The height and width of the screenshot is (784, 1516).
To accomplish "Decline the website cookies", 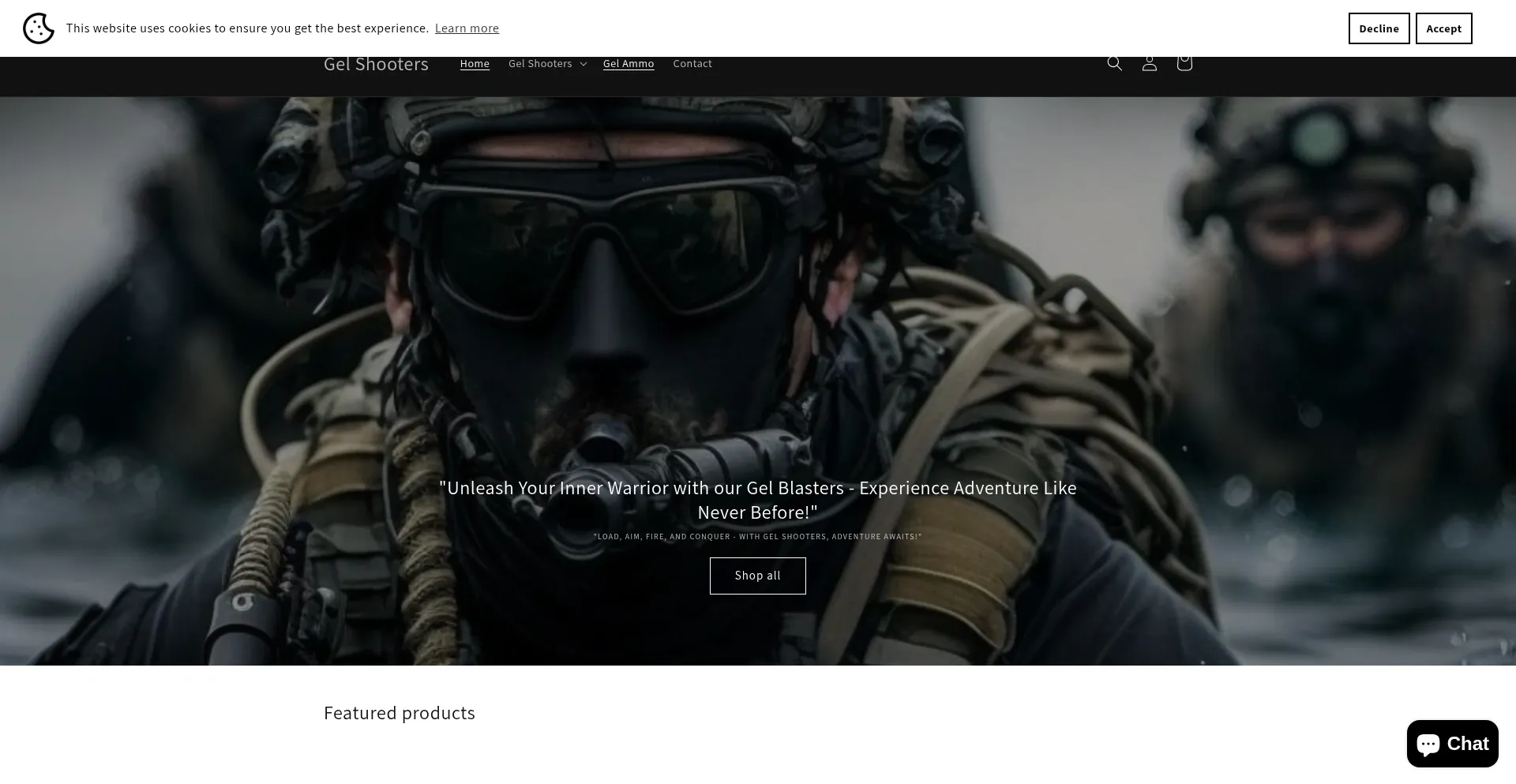I will coord(1379,28).
